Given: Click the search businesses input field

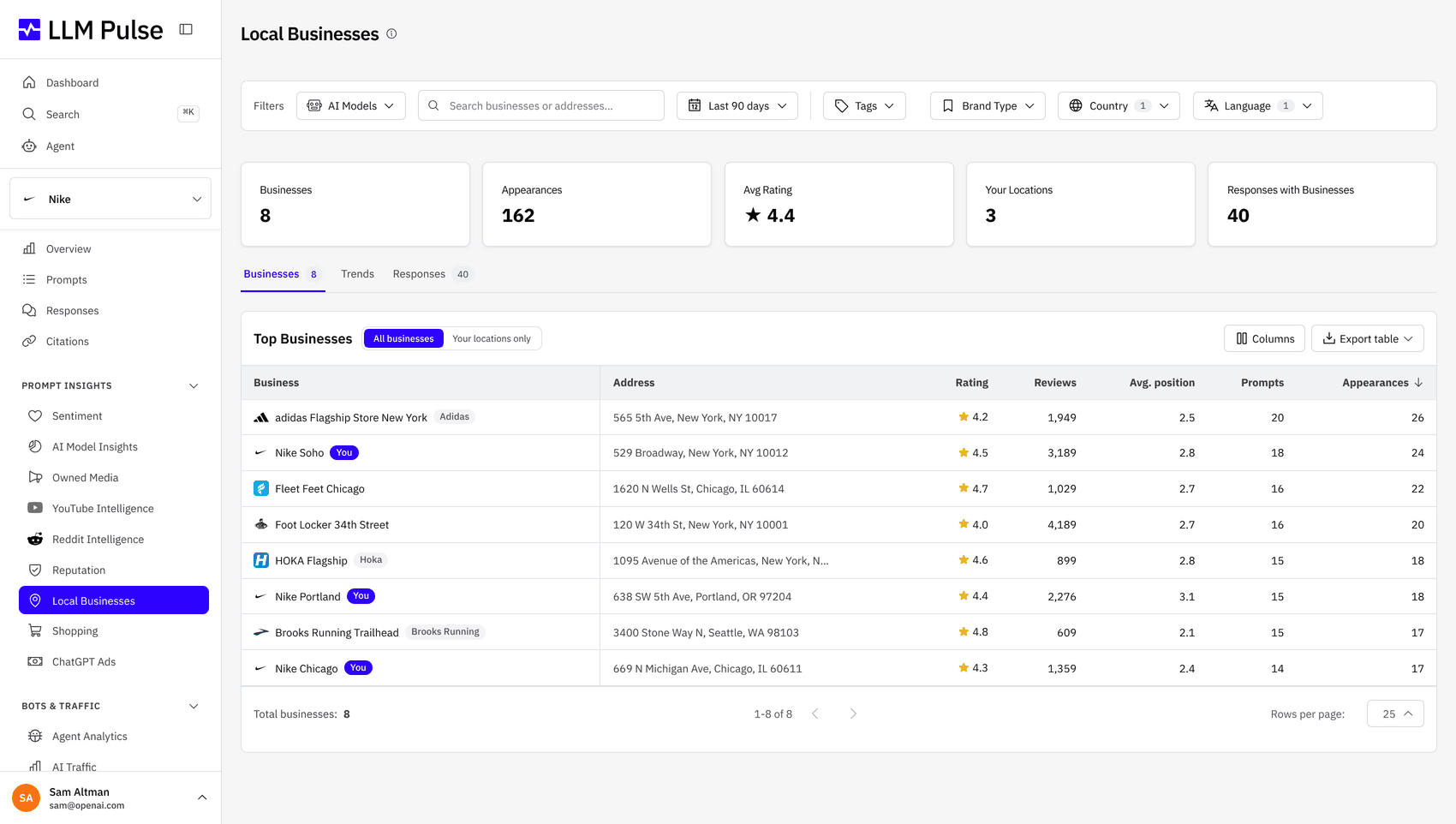Looking at the screenshot, I should (541, 106).
